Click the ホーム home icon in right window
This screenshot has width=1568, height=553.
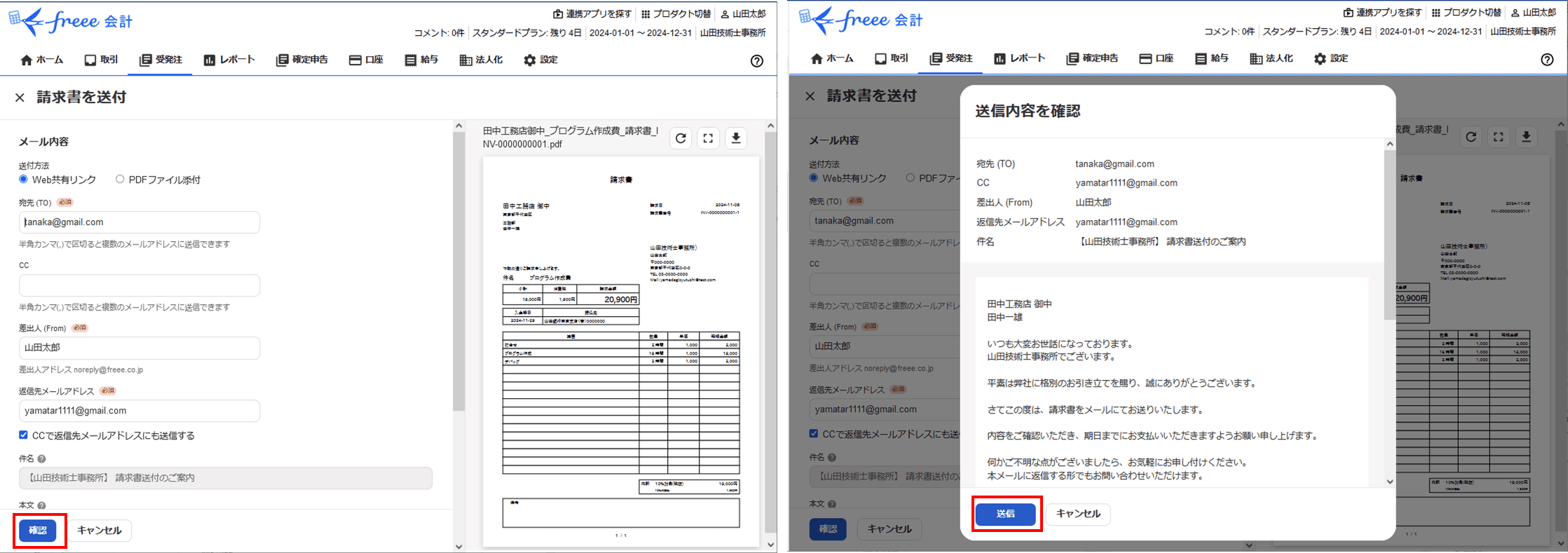click(x=817, y=59)
